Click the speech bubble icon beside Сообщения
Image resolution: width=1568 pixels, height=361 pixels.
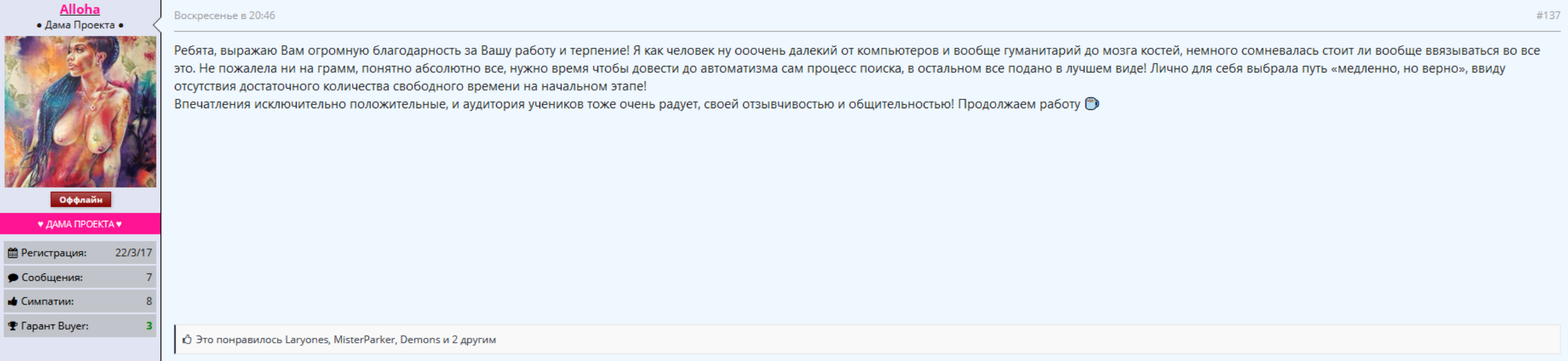13,277
